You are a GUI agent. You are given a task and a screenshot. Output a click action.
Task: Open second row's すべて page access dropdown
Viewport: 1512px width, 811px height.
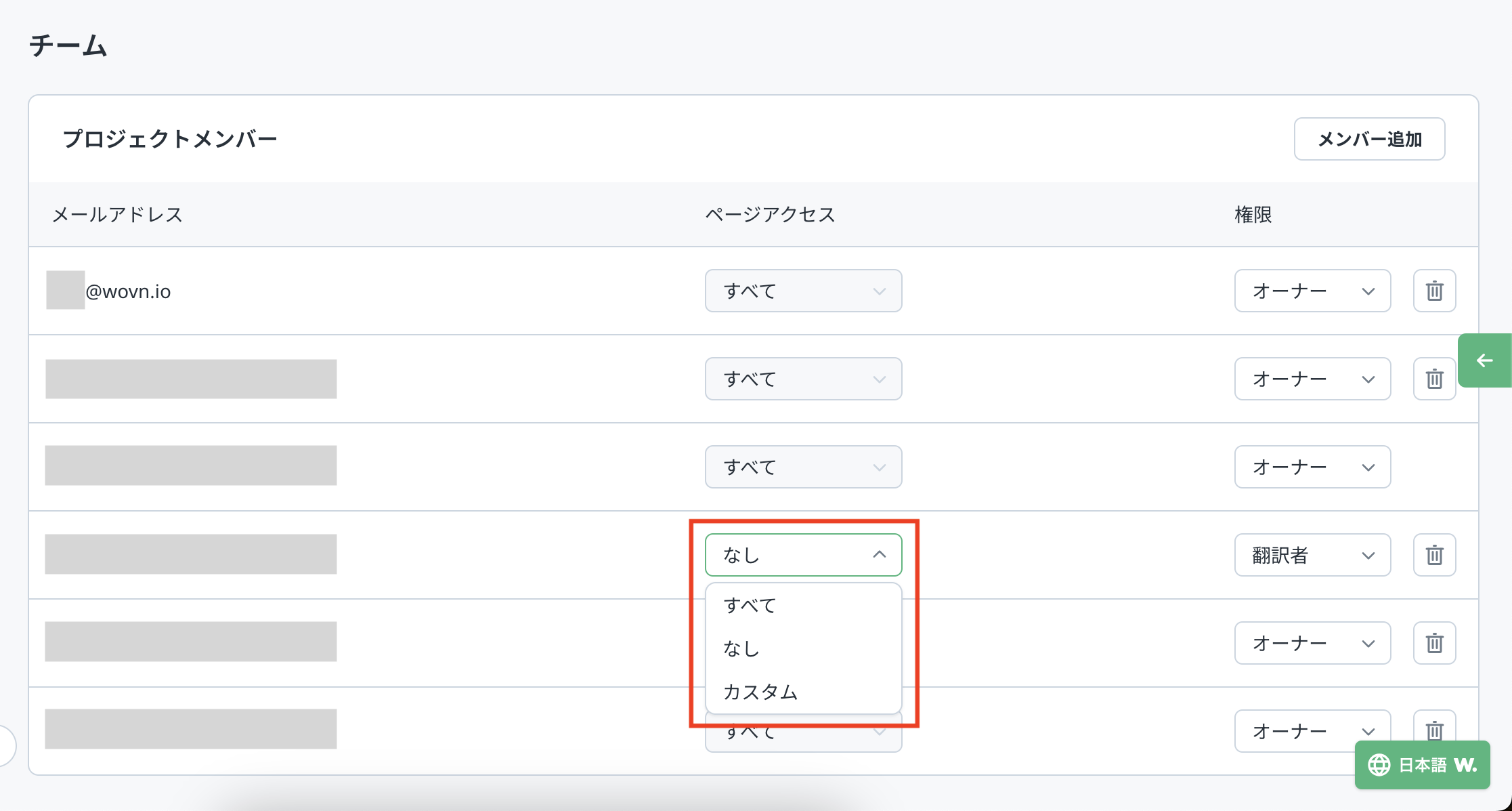pos(803,379)
